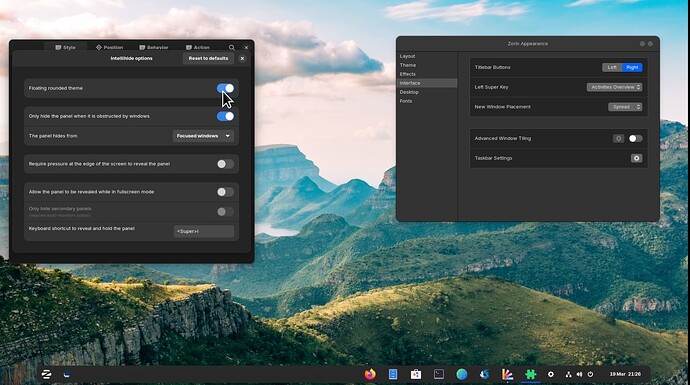690x385 pixels.
Task: Open the Focused windows dropdown
Action: (x=203, y=136)
